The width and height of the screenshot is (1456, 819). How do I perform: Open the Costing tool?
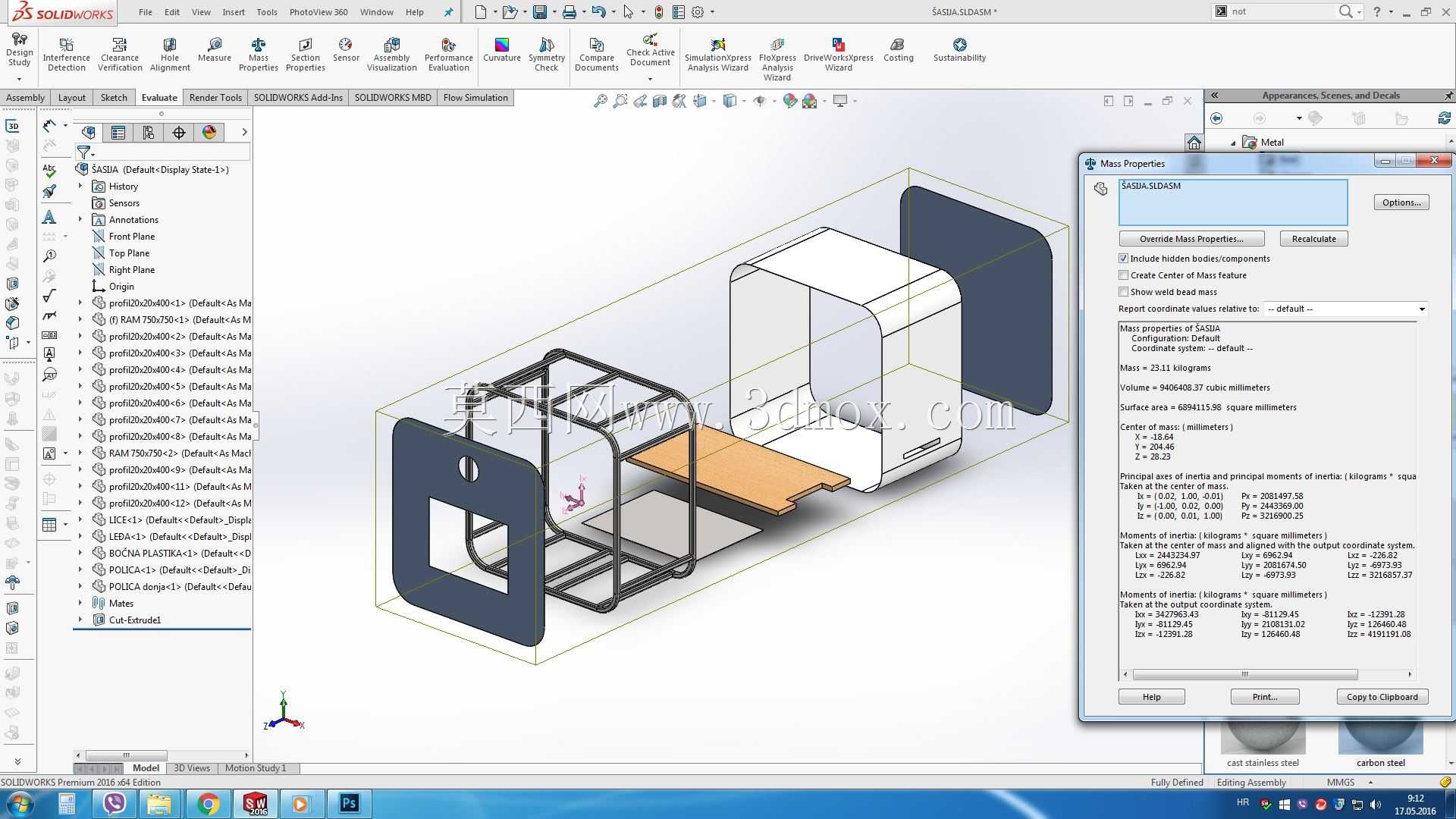pyautogui.click(x=899, y=50)
